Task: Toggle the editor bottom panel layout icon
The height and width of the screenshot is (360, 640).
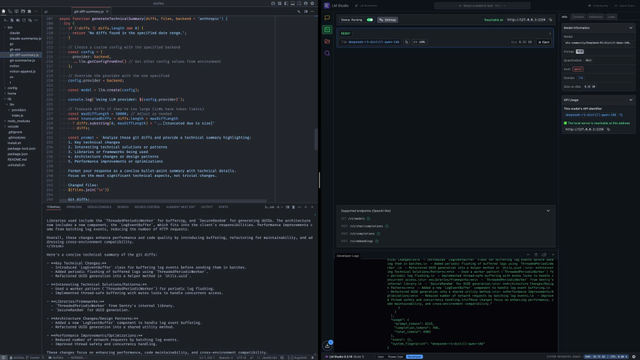Action: 293,3
